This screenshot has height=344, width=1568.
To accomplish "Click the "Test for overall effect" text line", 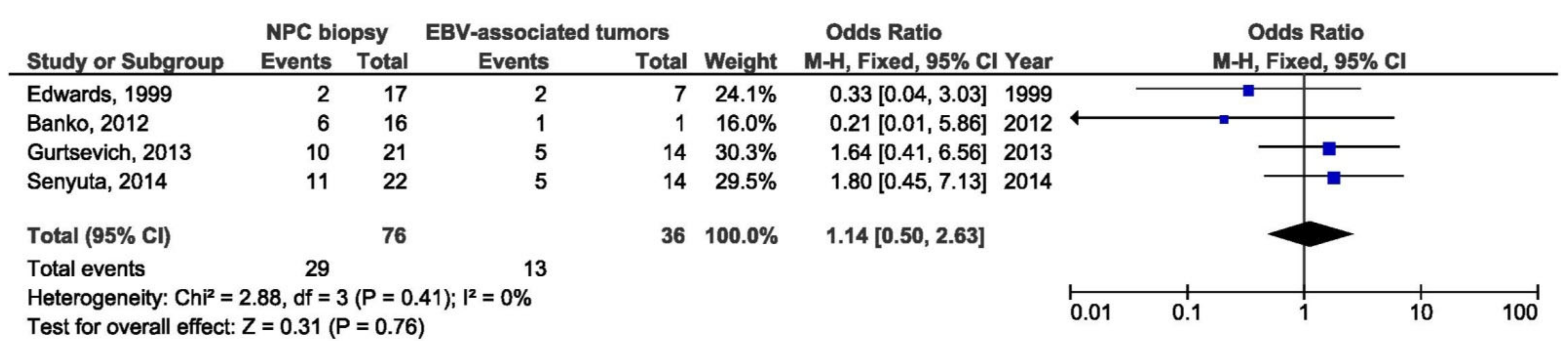I will point(225,328).
